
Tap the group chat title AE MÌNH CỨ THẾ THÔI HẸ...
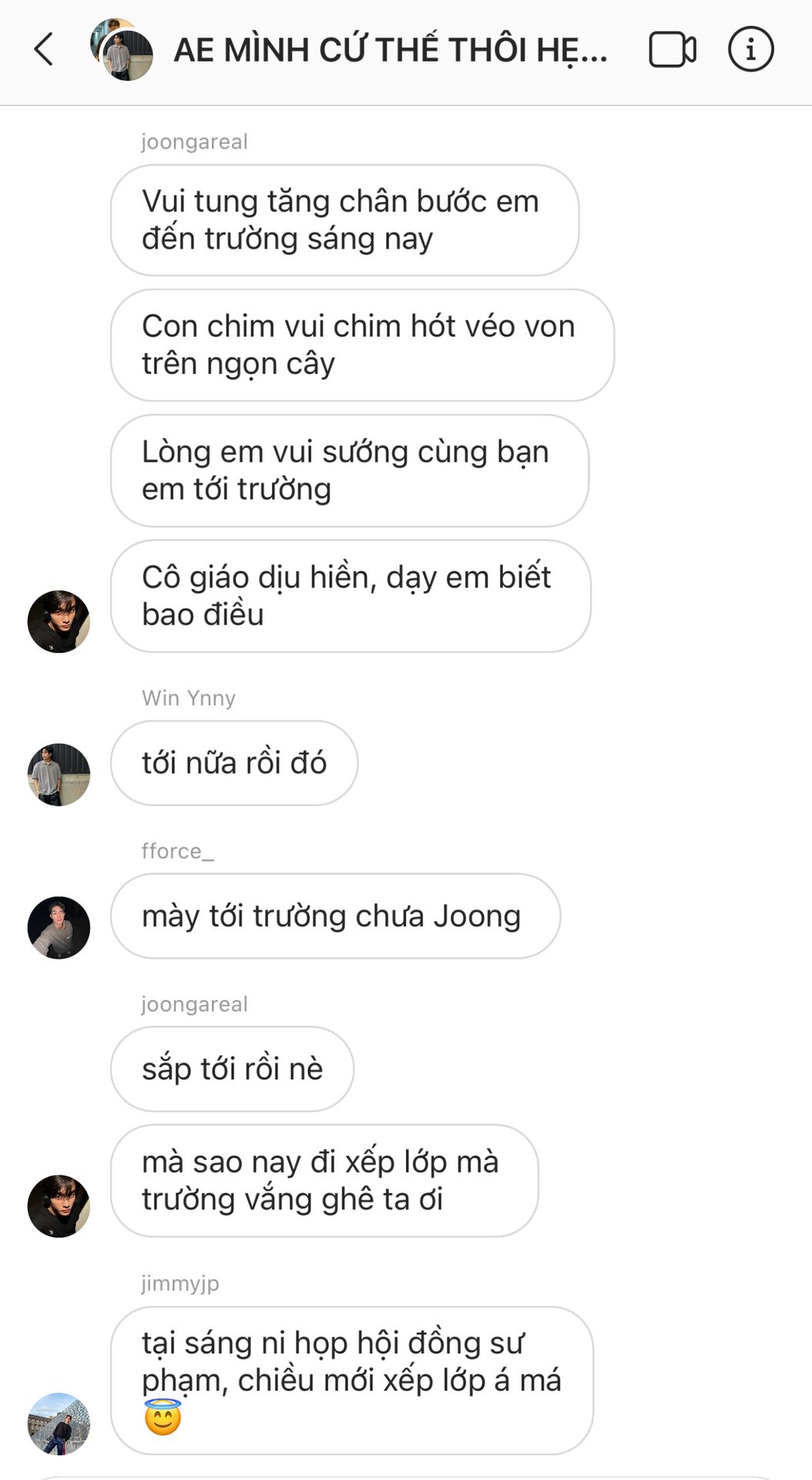(x=391, y=50)
